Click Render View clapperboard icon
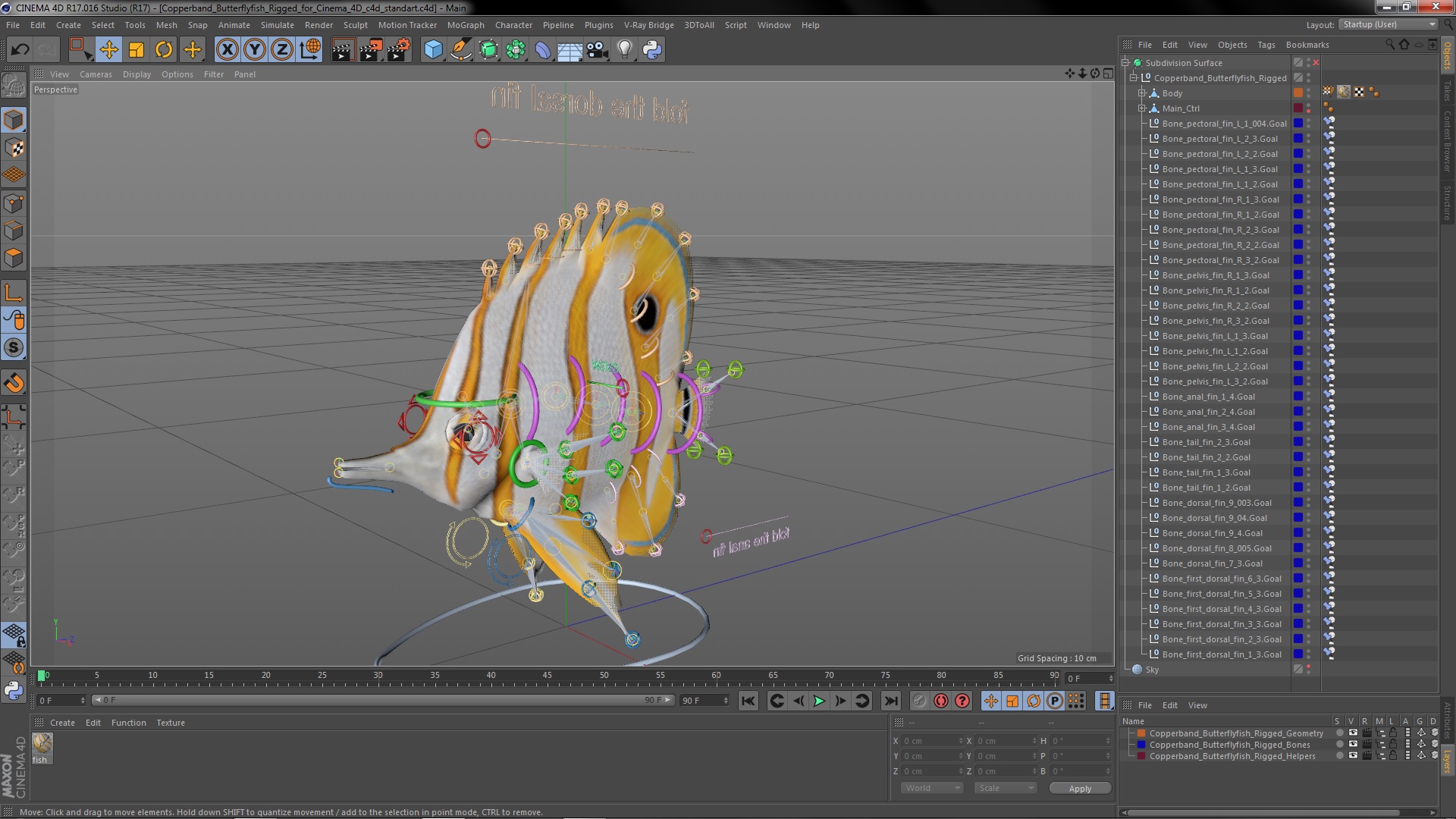 (343, 50)
